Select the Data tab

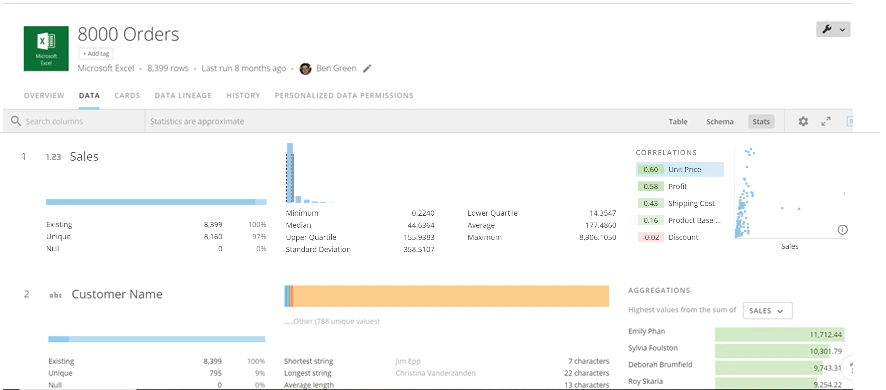[x=89, y=96]
